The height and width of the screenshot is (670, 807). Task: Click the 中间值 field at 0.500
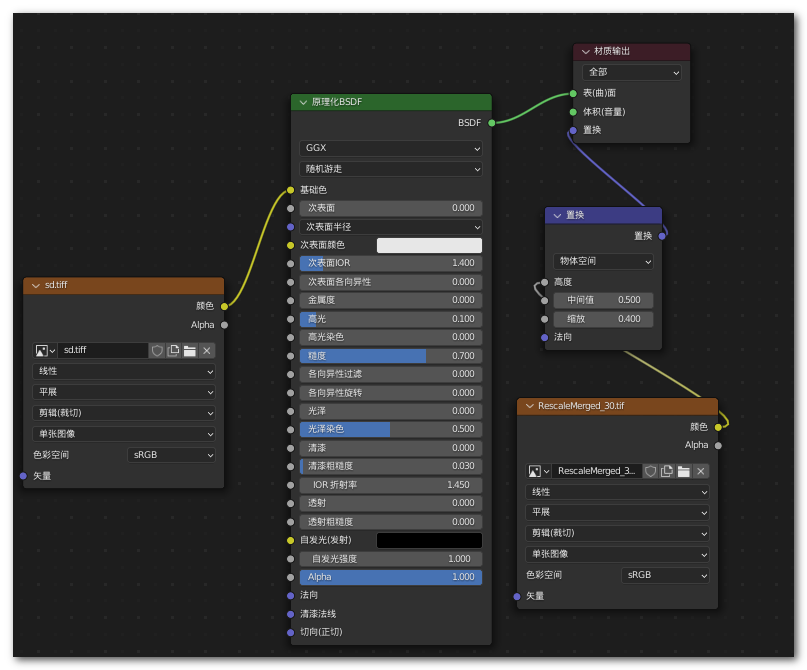[x=603, y=300]
